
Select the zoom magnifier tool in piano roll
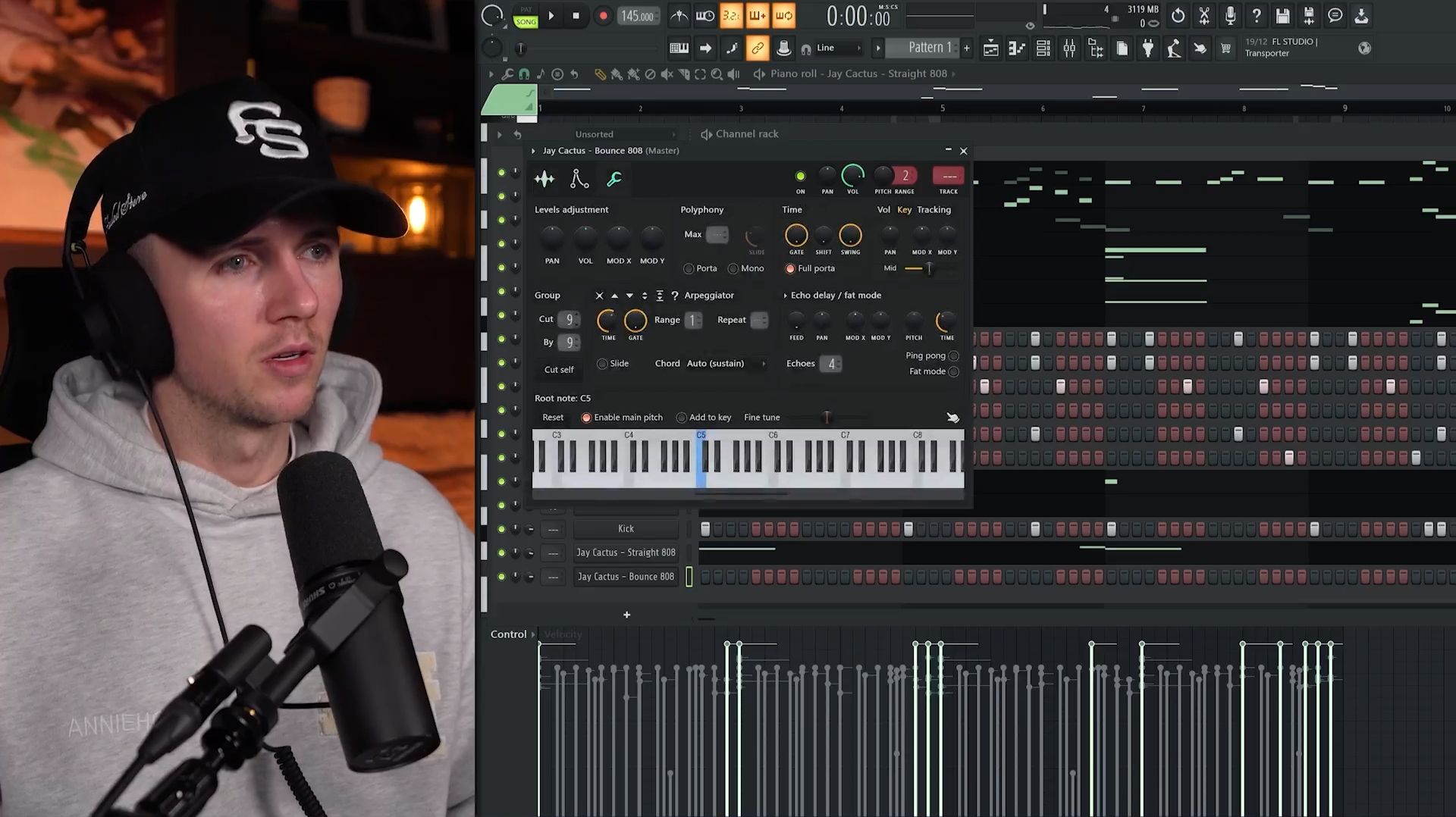717,74
